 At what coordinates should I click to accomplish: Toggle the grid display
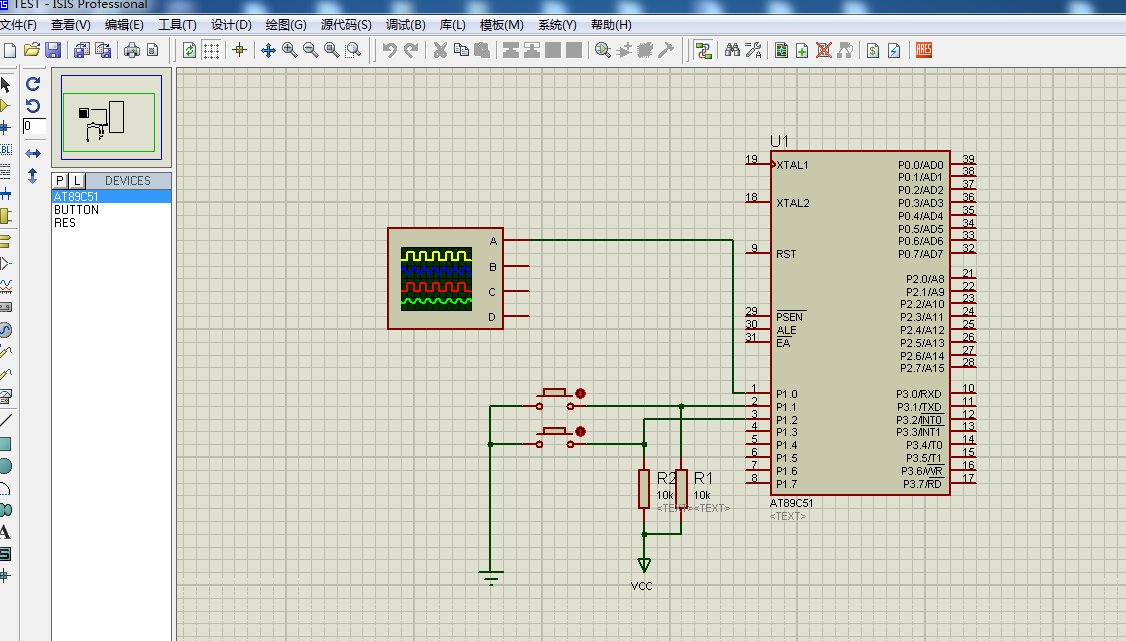(x=211, y=50)
